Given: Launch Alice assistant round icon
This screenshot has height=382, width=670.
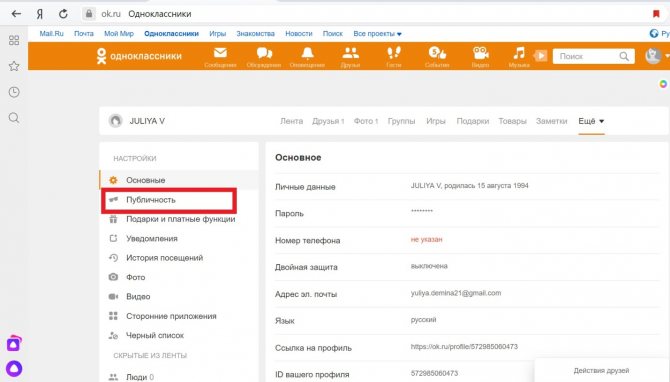Looking at the screenshot, I should pos(14,368).
